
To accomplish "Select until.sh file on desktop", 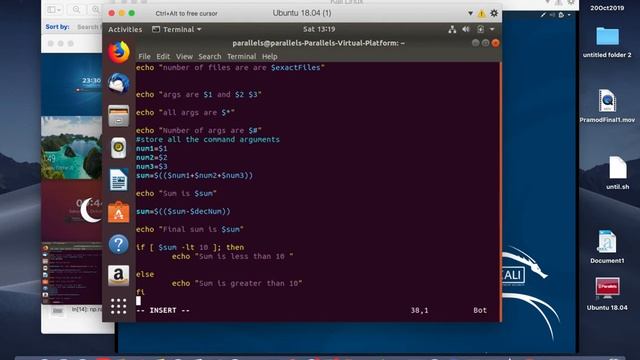I will click(618, 173).
